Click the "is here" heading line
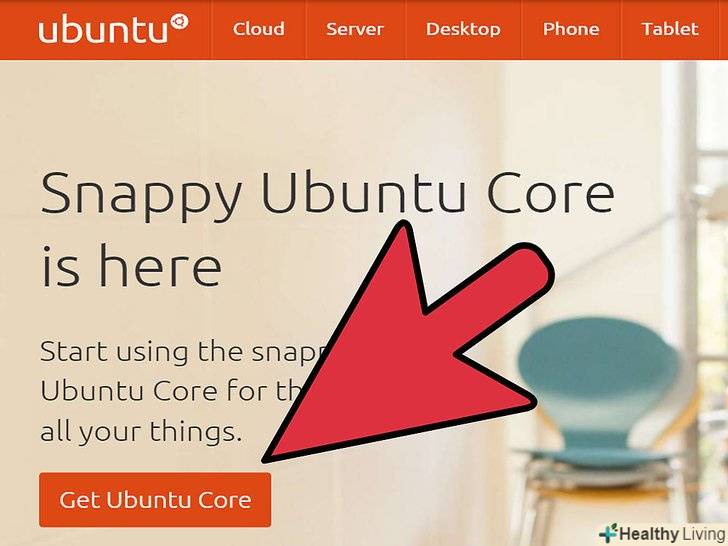Image resolution: width=728 pixels, height=546 pixels. click(x=131, y=266)
